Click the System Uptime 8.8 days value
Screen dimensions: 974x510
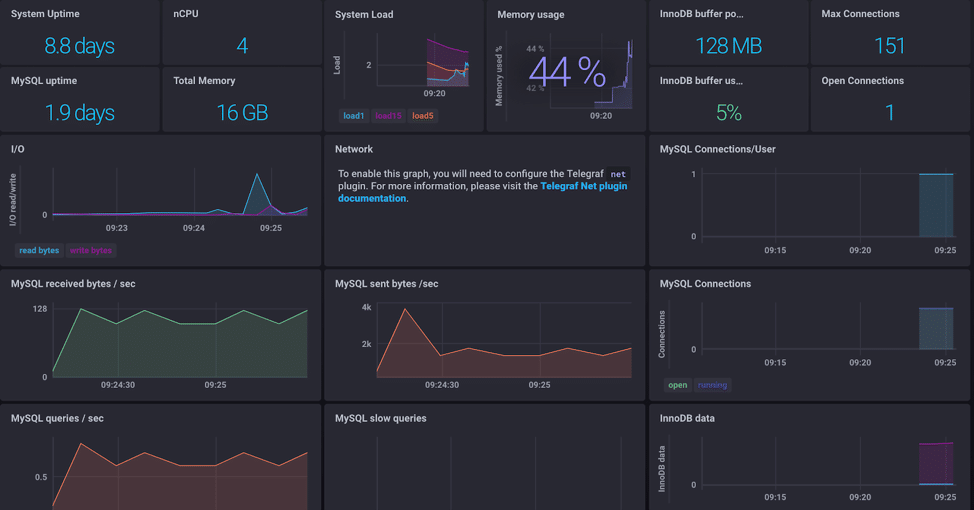click(79, 46)
